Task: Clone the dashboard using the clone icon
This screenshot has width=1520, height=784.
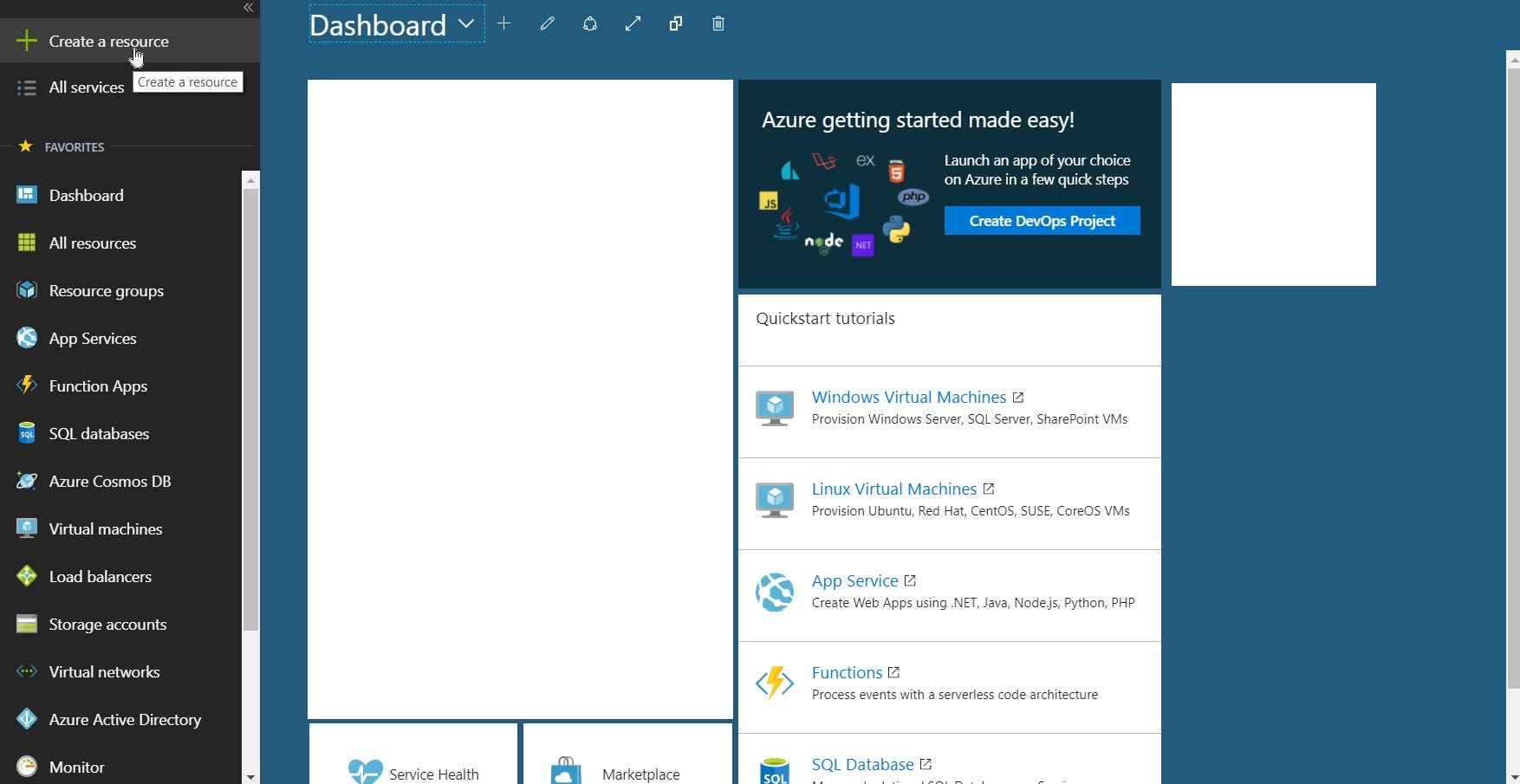Action: 676,23
